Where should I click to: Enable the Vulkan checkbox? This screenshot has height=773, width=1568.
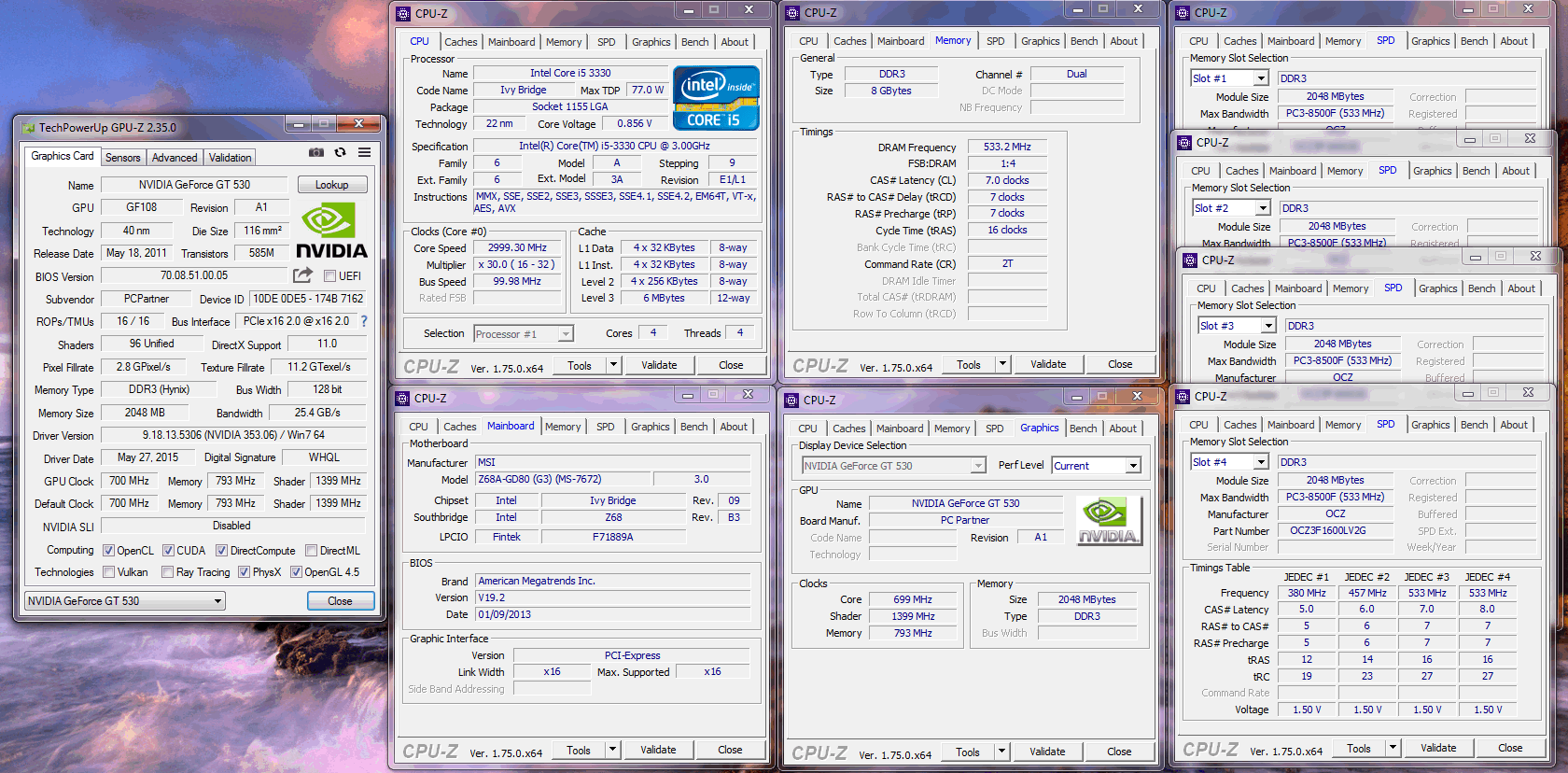click(x=109, y=572)
